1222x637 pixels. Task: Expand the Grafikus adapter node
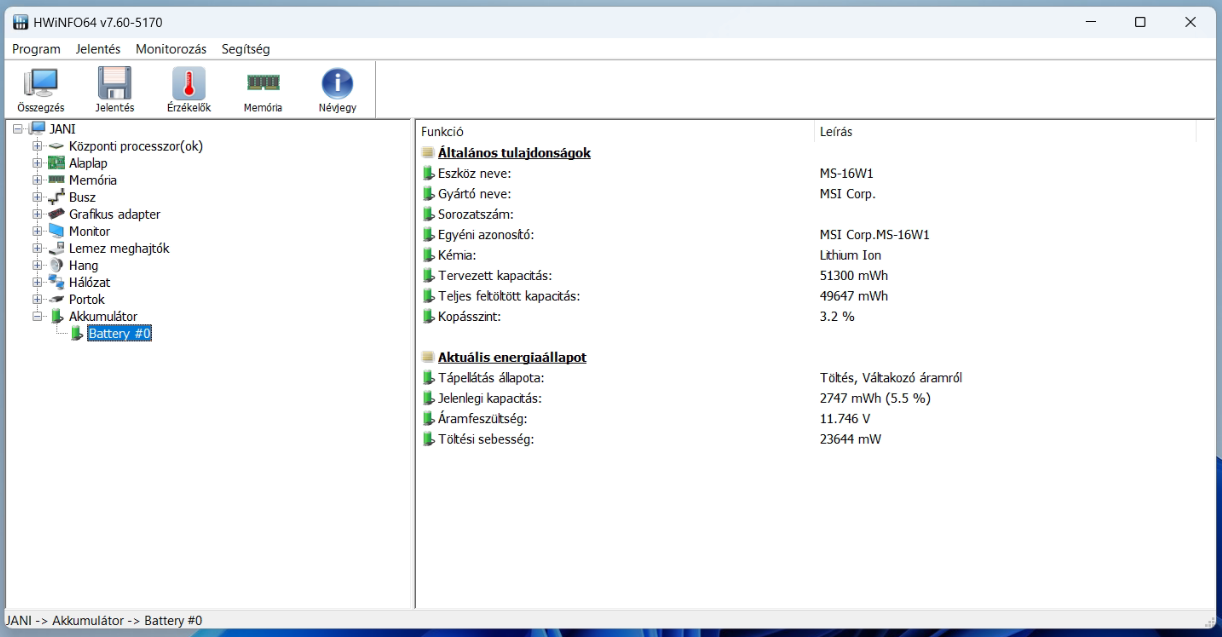(37, 214)
